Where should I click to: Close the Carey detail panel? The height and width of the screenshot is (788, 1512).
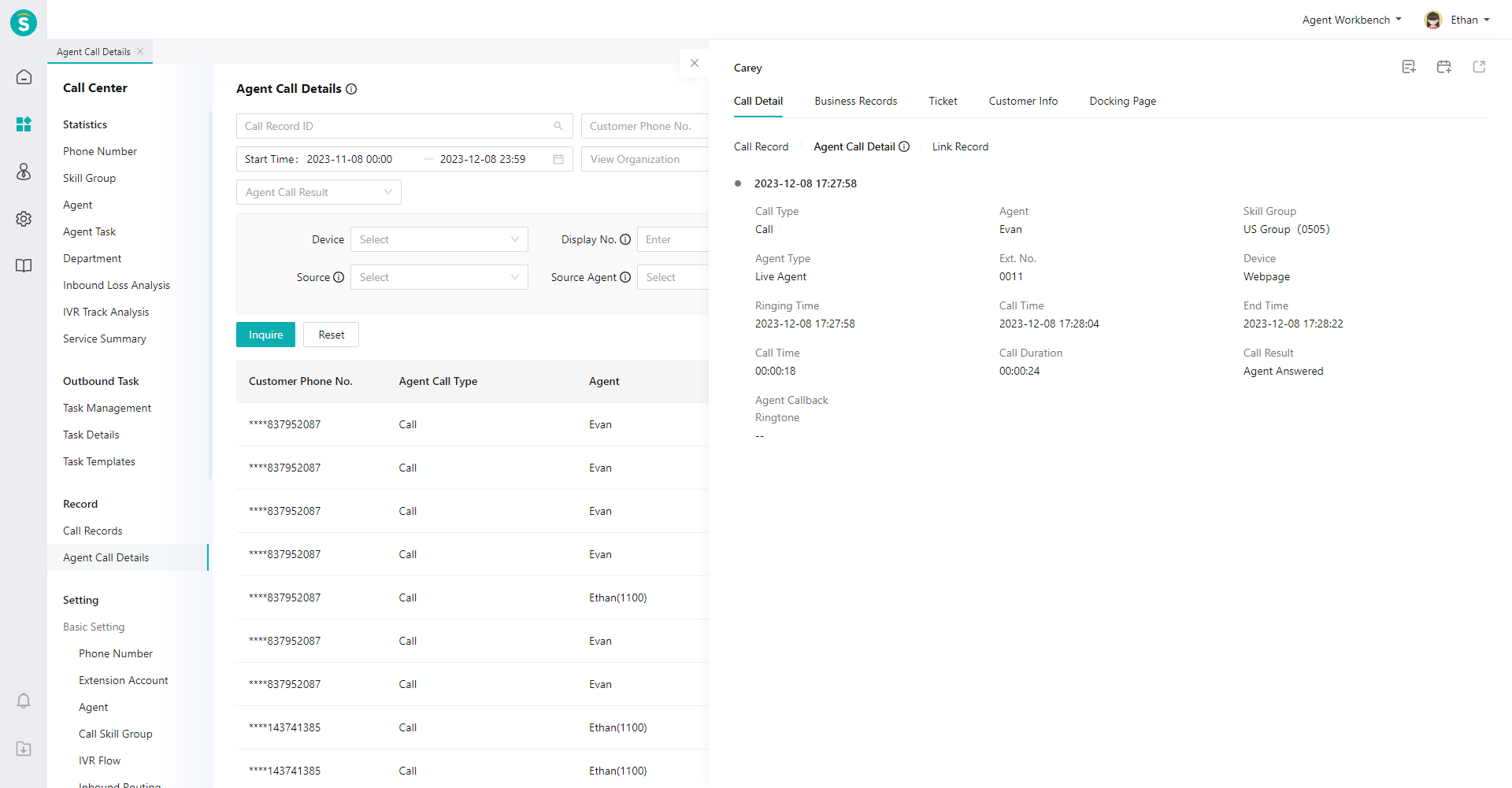click(695, 63)
